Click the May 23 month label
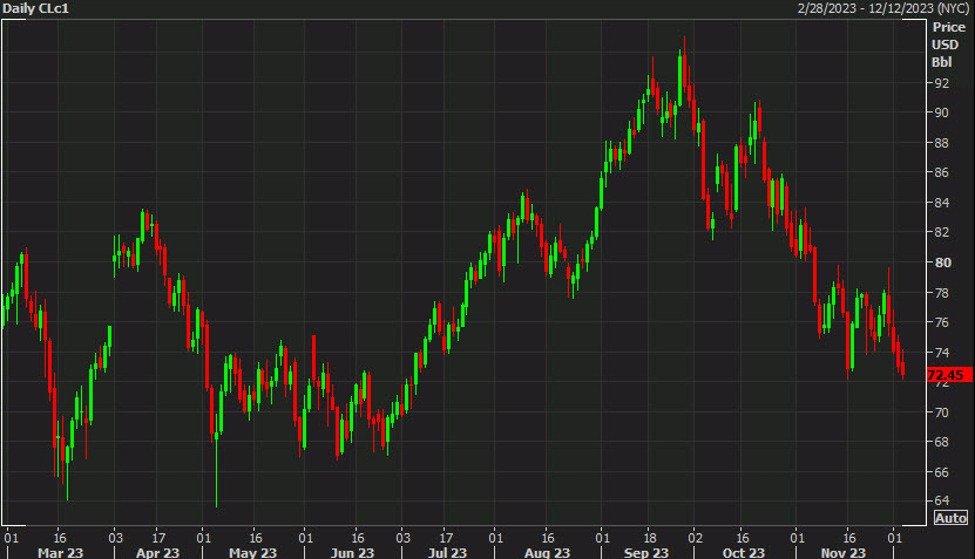975x559 pixels. [x=251, y=552]
